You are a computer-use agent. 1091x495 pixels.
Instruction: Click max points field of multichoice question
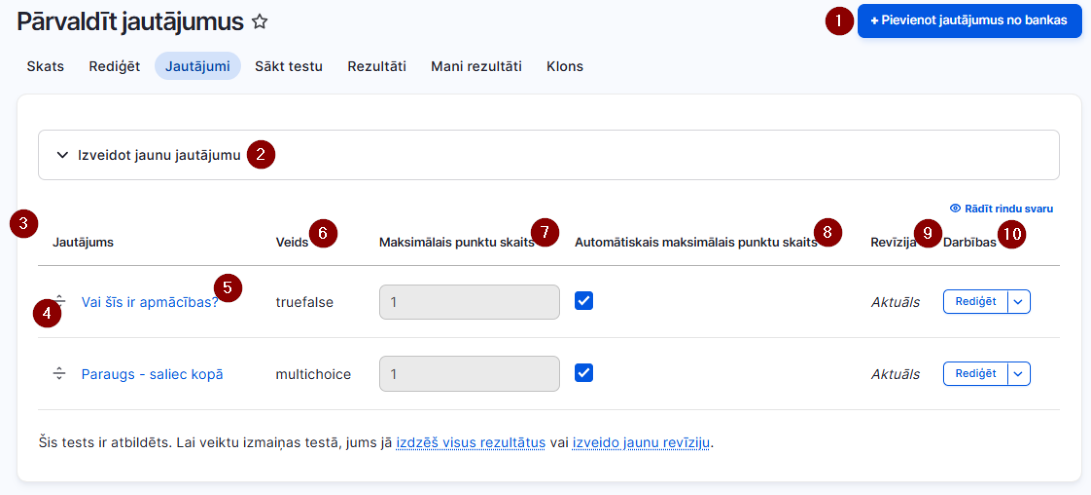pos(470,374)
